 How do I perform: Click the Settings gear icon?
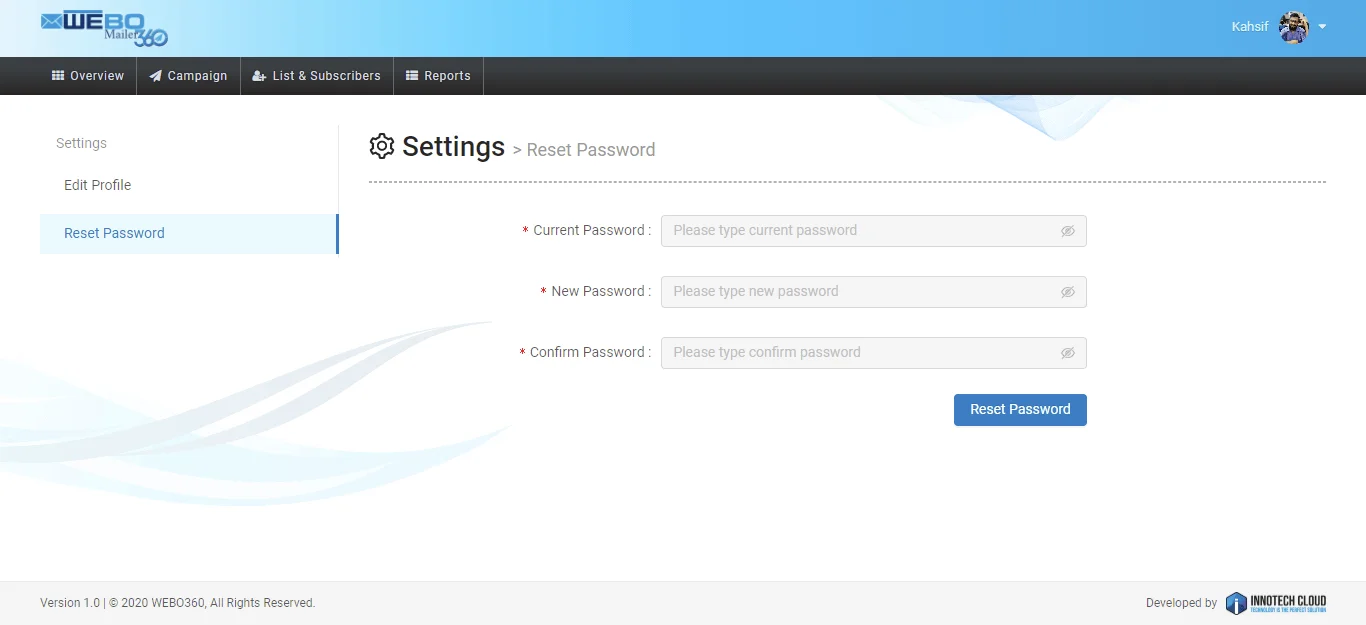[x=382, y=147]
